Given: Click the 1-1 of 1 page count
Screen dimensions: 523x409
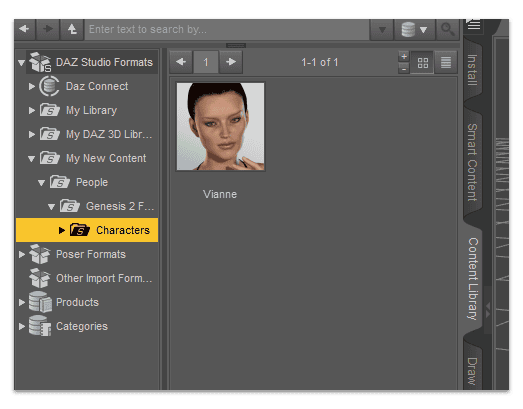Looking at the screenshot, I should coord(320,62).
